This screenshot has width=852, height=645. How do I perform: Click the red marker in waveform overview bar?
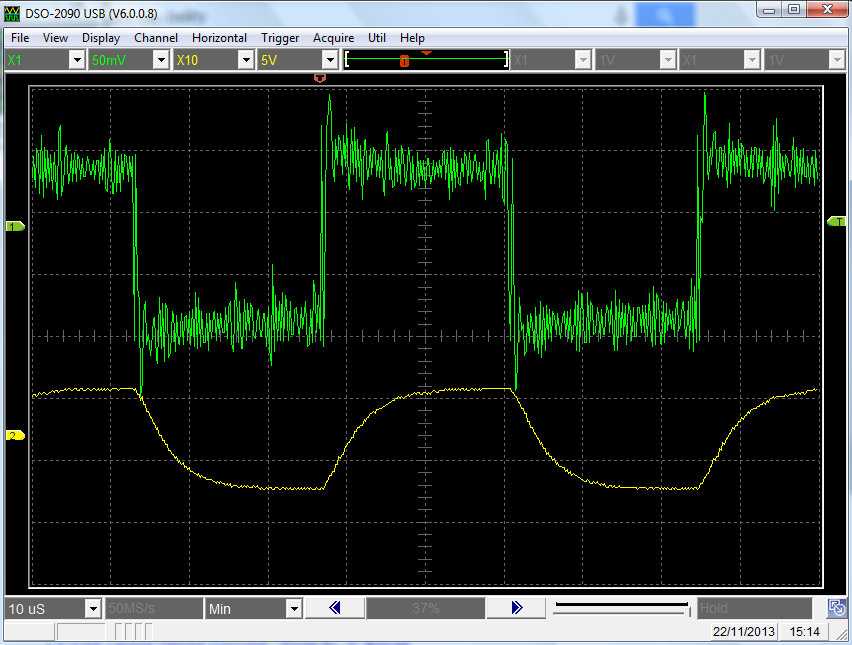tap(404, 61)
